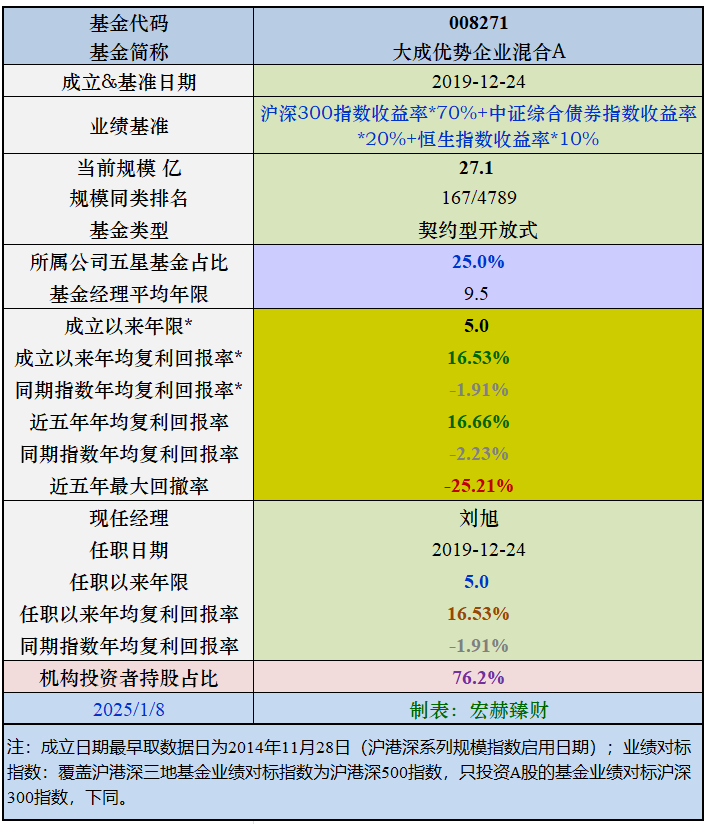Screen dimensions: 704x824
Task: Select benchmark text starting with 沪深300指数收益率
Action: (x=478, y=126)
